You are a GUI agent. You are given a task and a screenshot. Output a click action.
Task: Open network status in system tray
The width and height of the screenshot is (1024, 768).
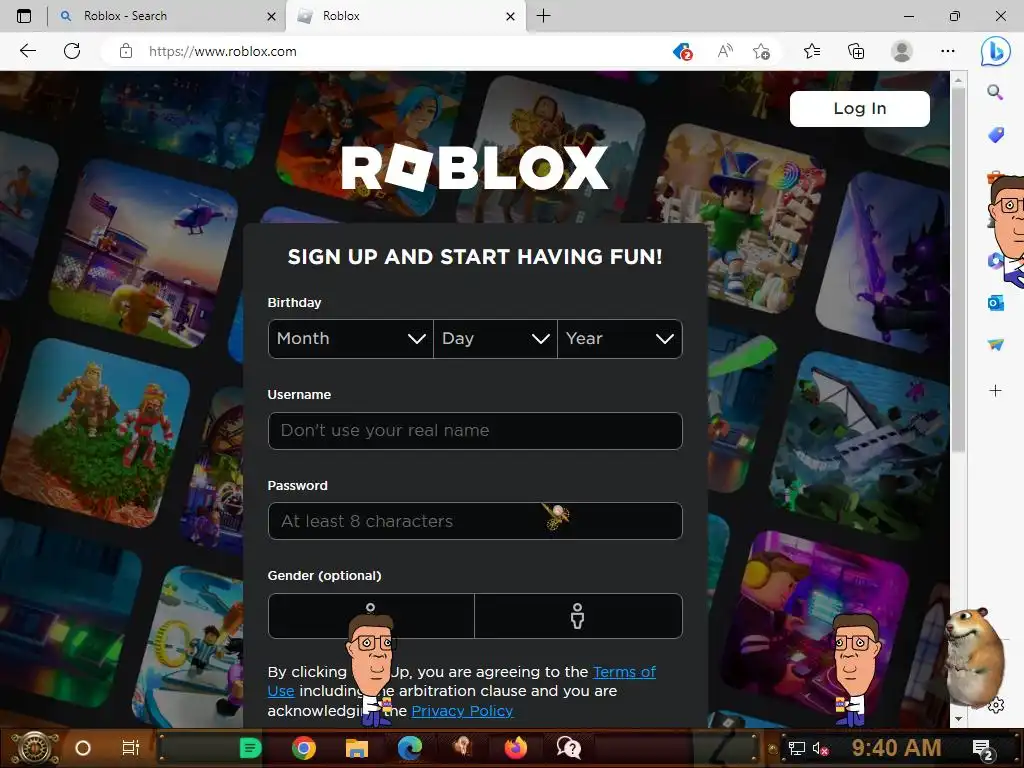[796, 748]
